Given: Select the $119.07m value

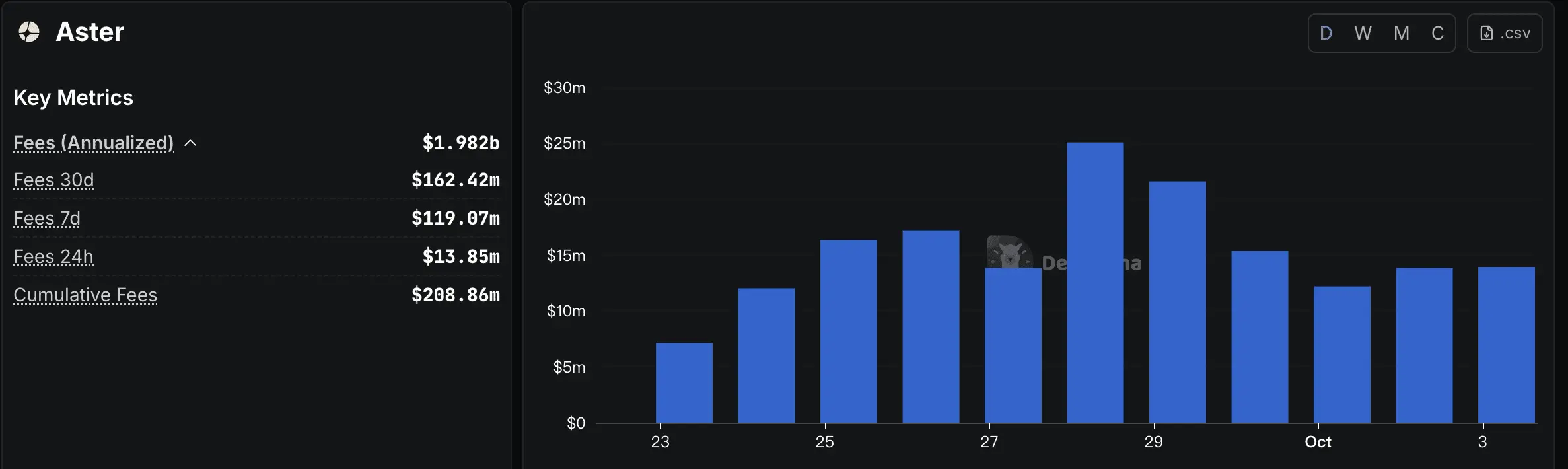Looking at the screenshot, I should click(456, 218).
